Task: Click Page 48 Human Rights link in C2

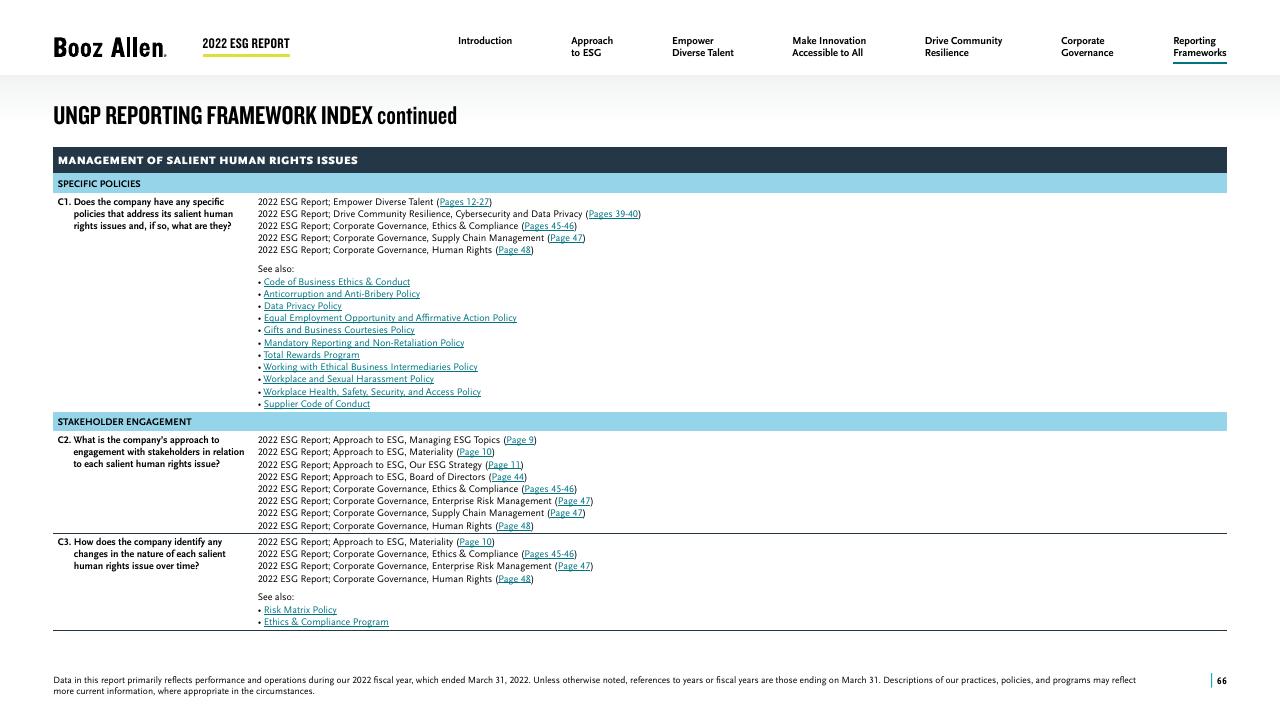Action: (x=514, y=526)
